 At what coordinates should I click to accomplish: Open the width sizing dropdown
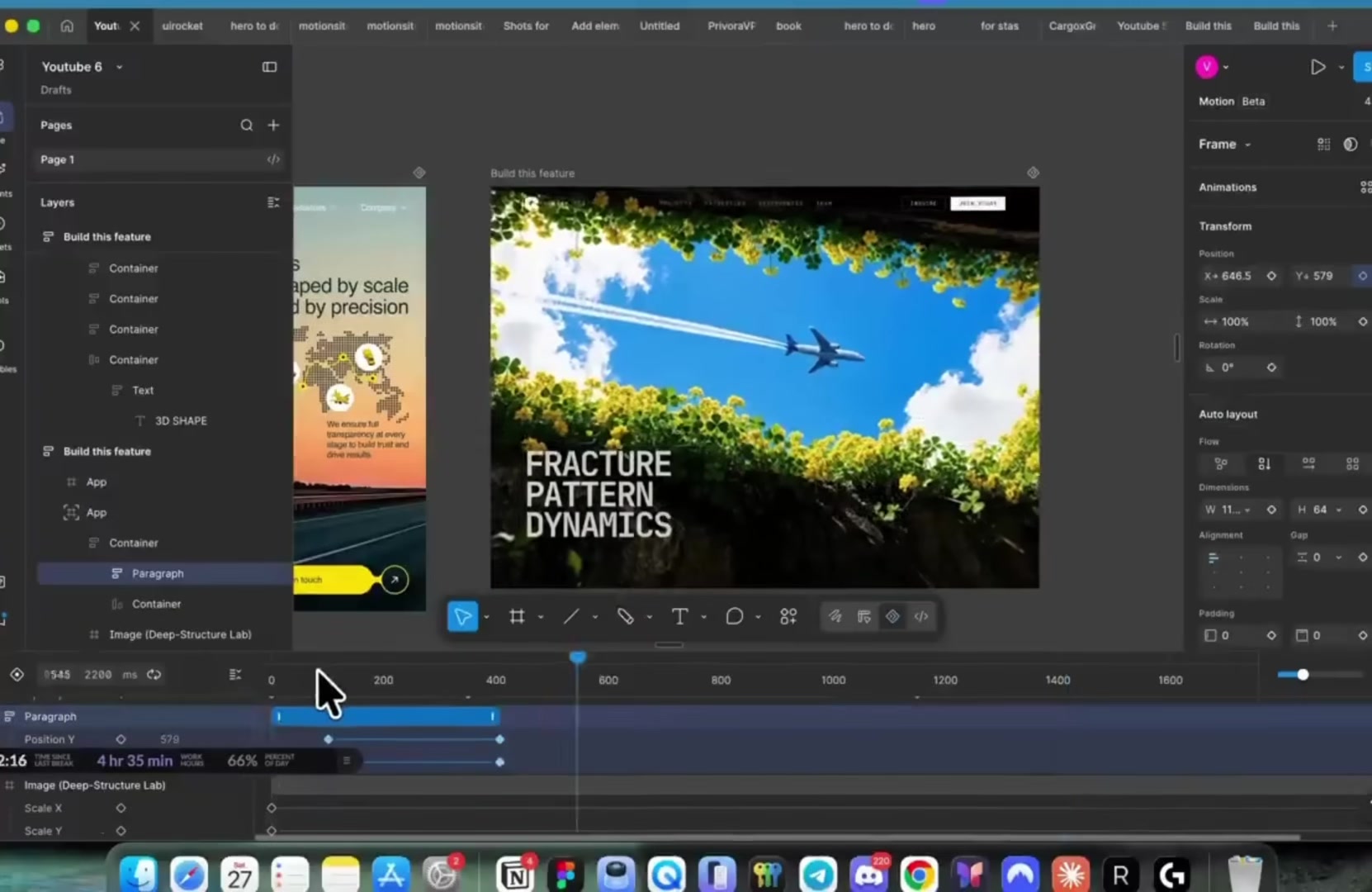(1247, 510)
